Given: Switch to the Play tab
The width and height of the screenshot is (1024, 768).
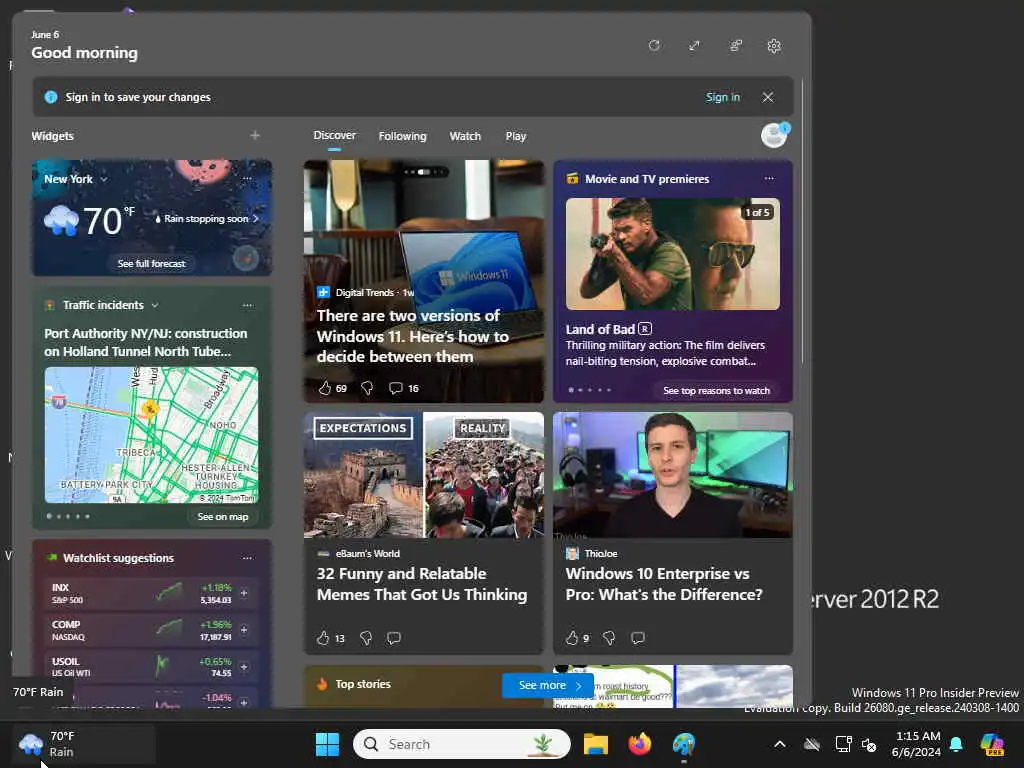Looking at the screenshot, I should [515, 136].
